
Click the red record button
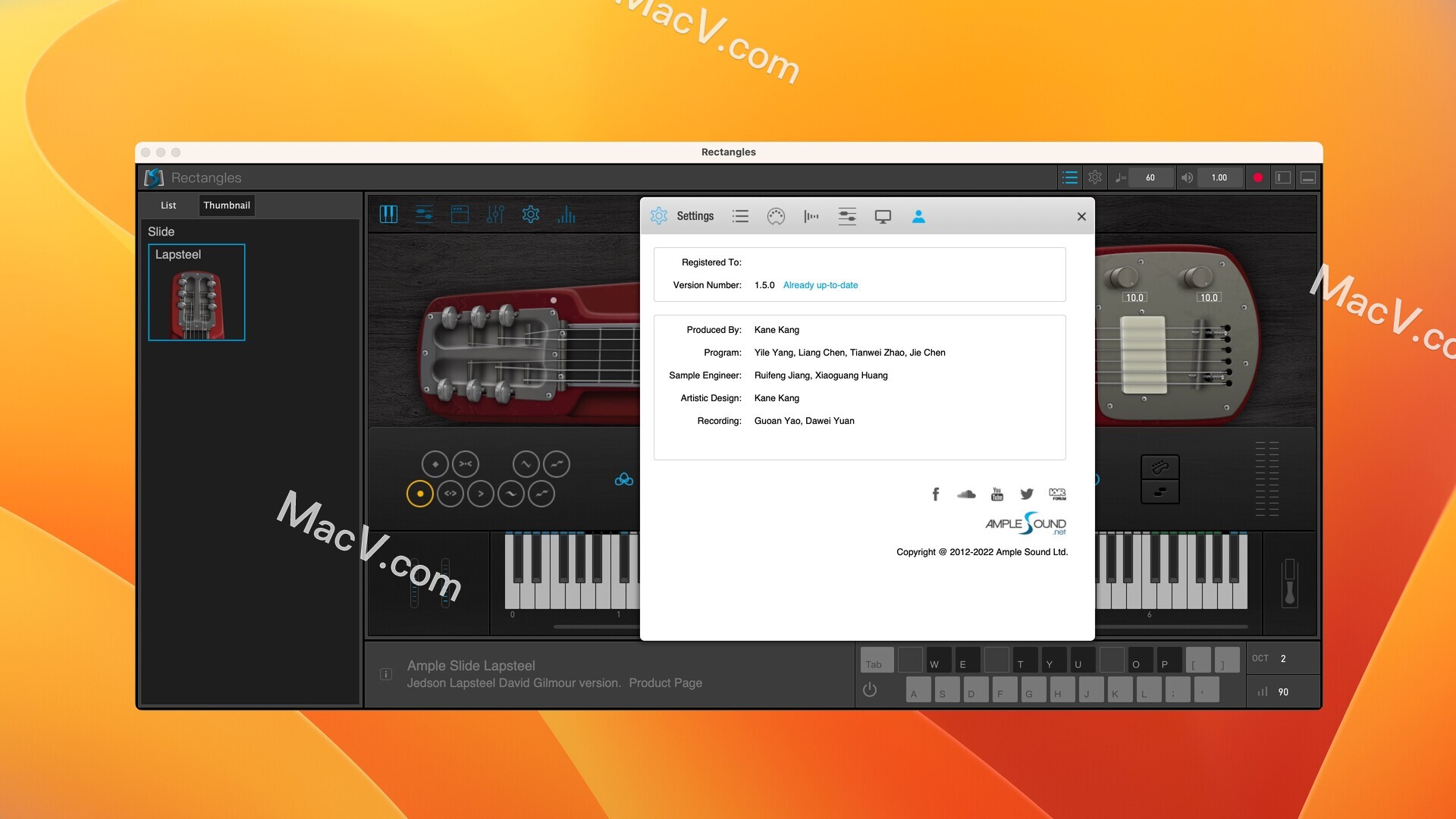pyautogui.click(x=1258, y=177)
